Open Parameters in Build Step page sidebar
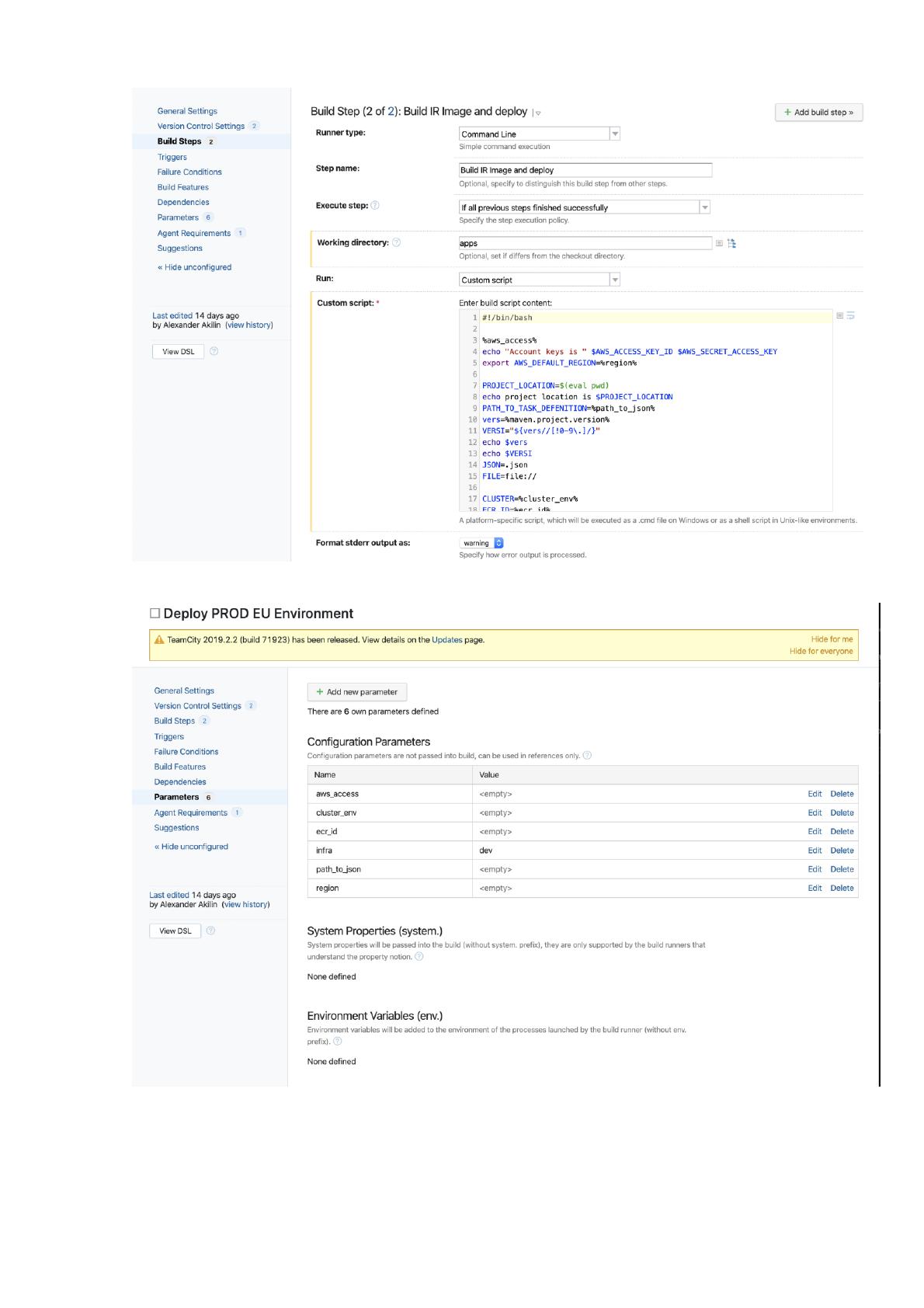The image size is (924, 1308). [178, 217]
